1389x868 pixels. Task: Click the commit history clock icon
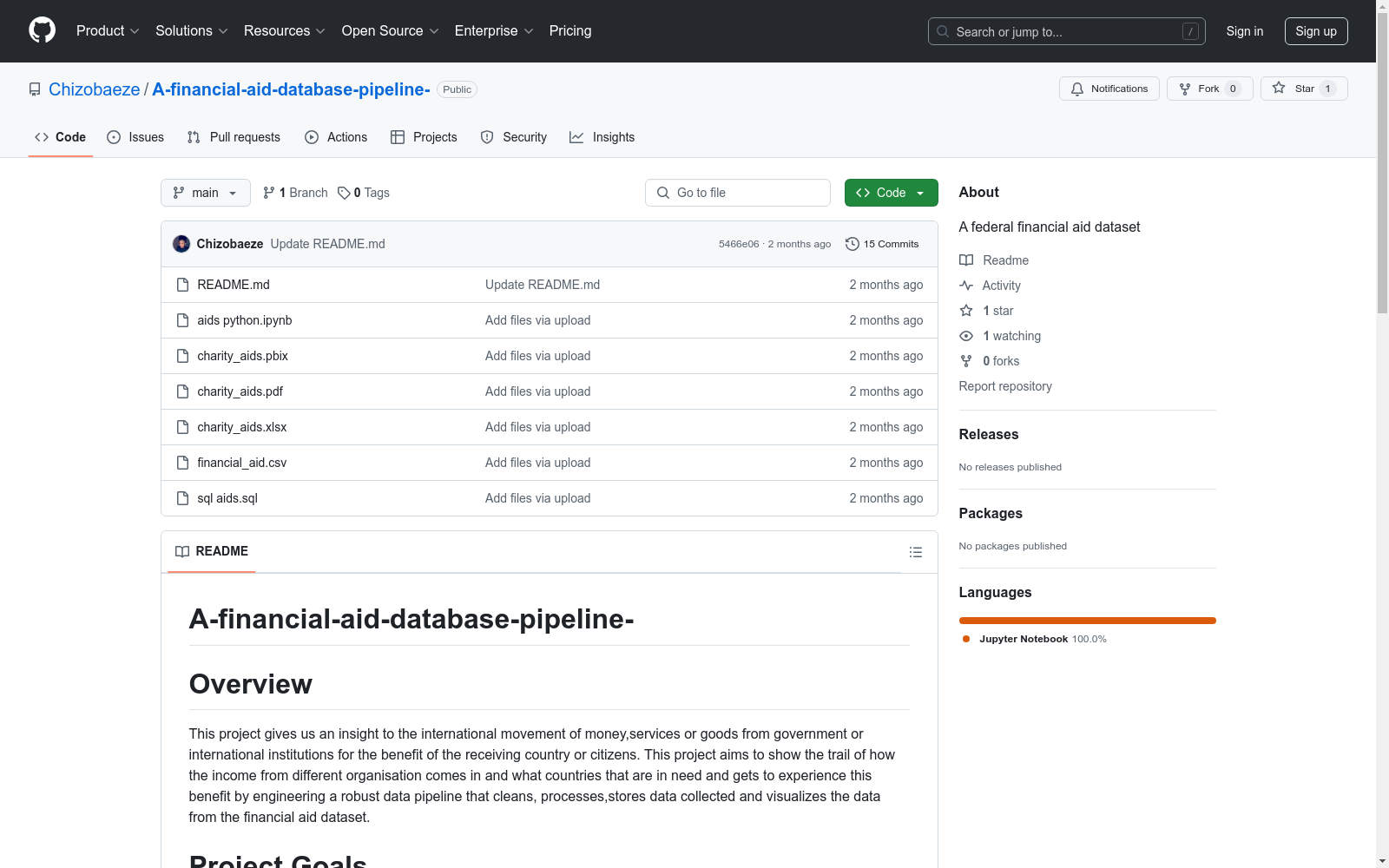pos(852,244)
